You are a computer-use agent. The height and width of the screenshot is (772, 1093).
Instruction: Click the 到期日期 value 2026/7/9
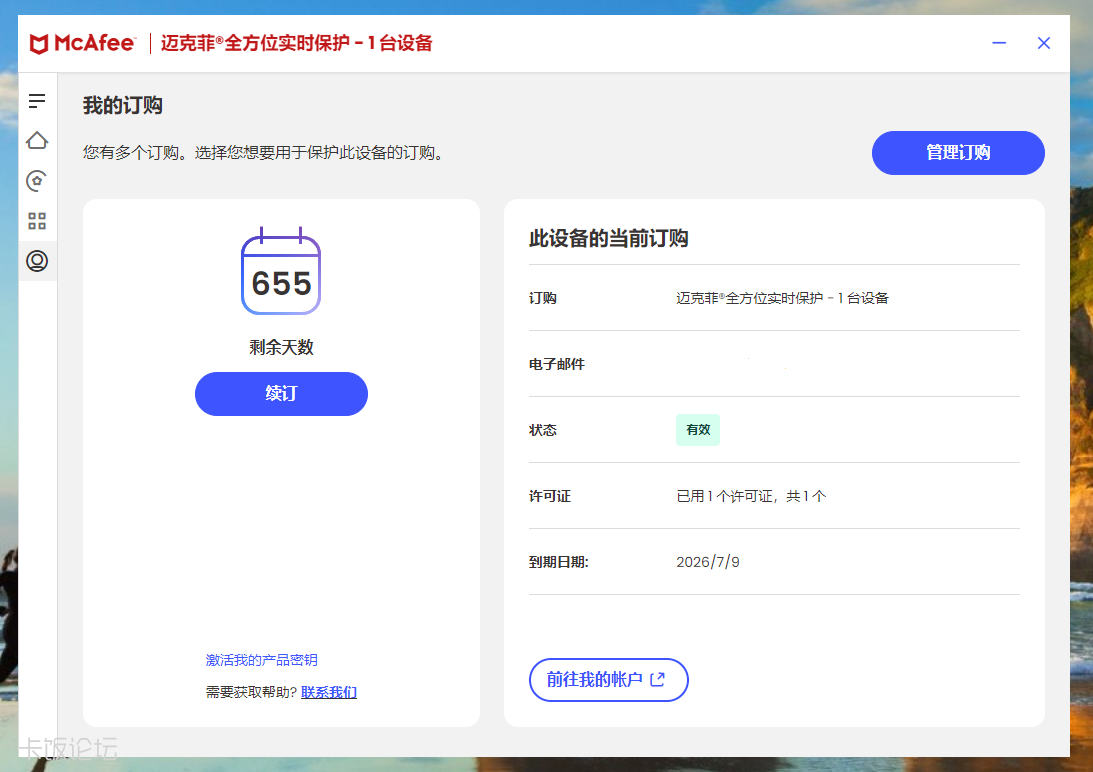[708, 562]
